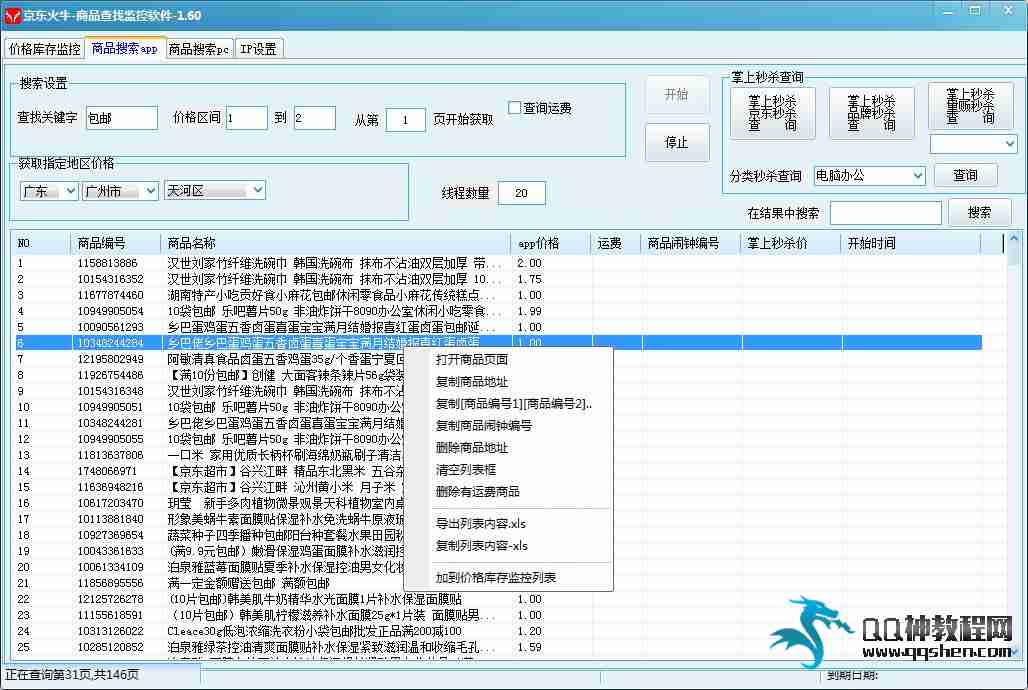Click status text 正在查询第31页,共146页
This screenshot has height=690, width=1028.
tap(71, 675)
